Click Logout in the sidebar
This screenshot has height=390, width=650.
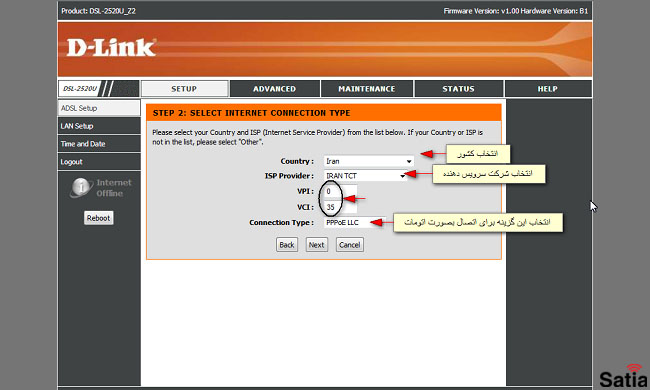(99, 162)
